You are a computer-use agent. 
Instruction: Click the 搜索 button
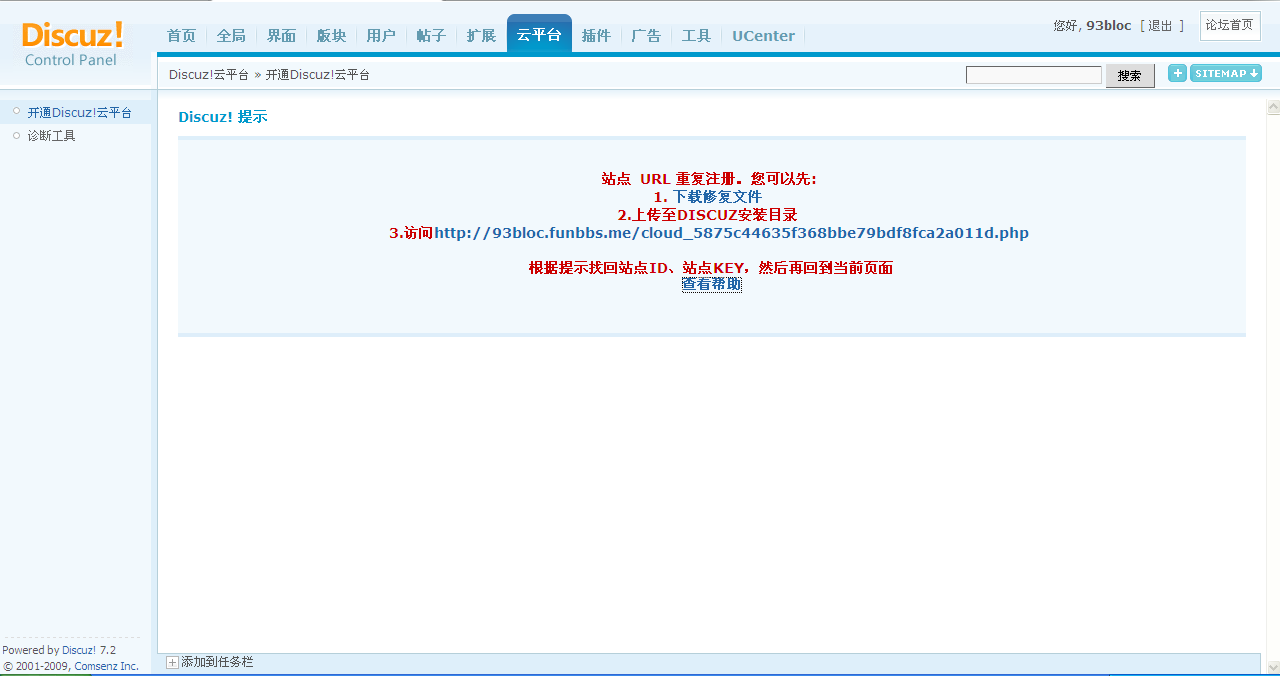coord(1130,76)
